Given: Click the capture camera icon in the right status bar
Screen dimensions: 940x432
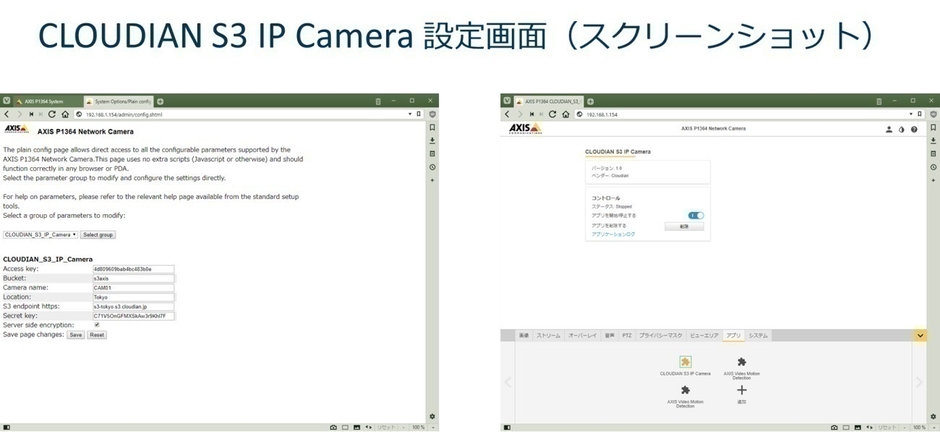Looking at the screenshot, I should click(833, 427).
